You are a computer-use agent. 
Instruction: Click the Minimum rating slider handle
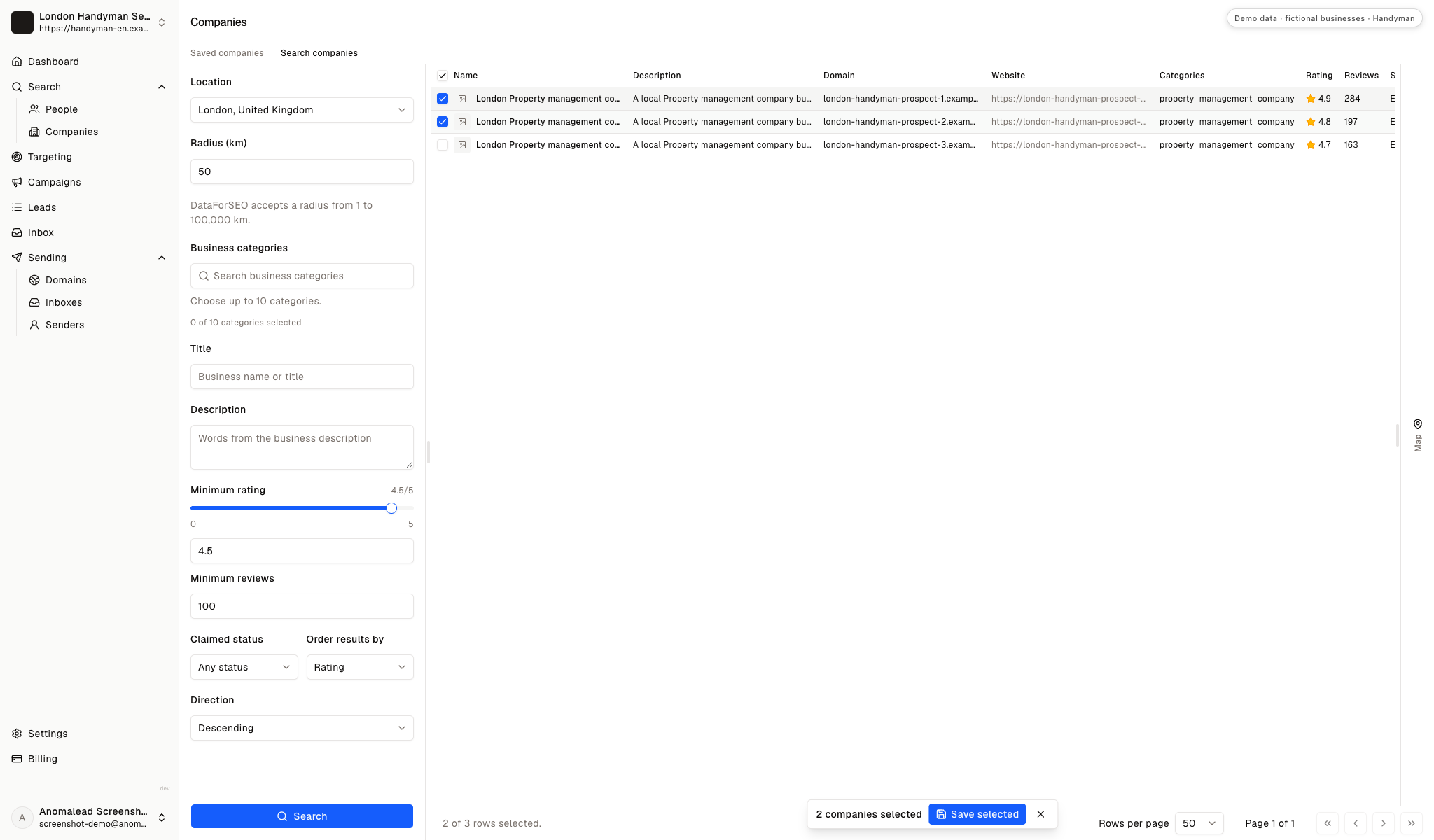coord(391,508)
